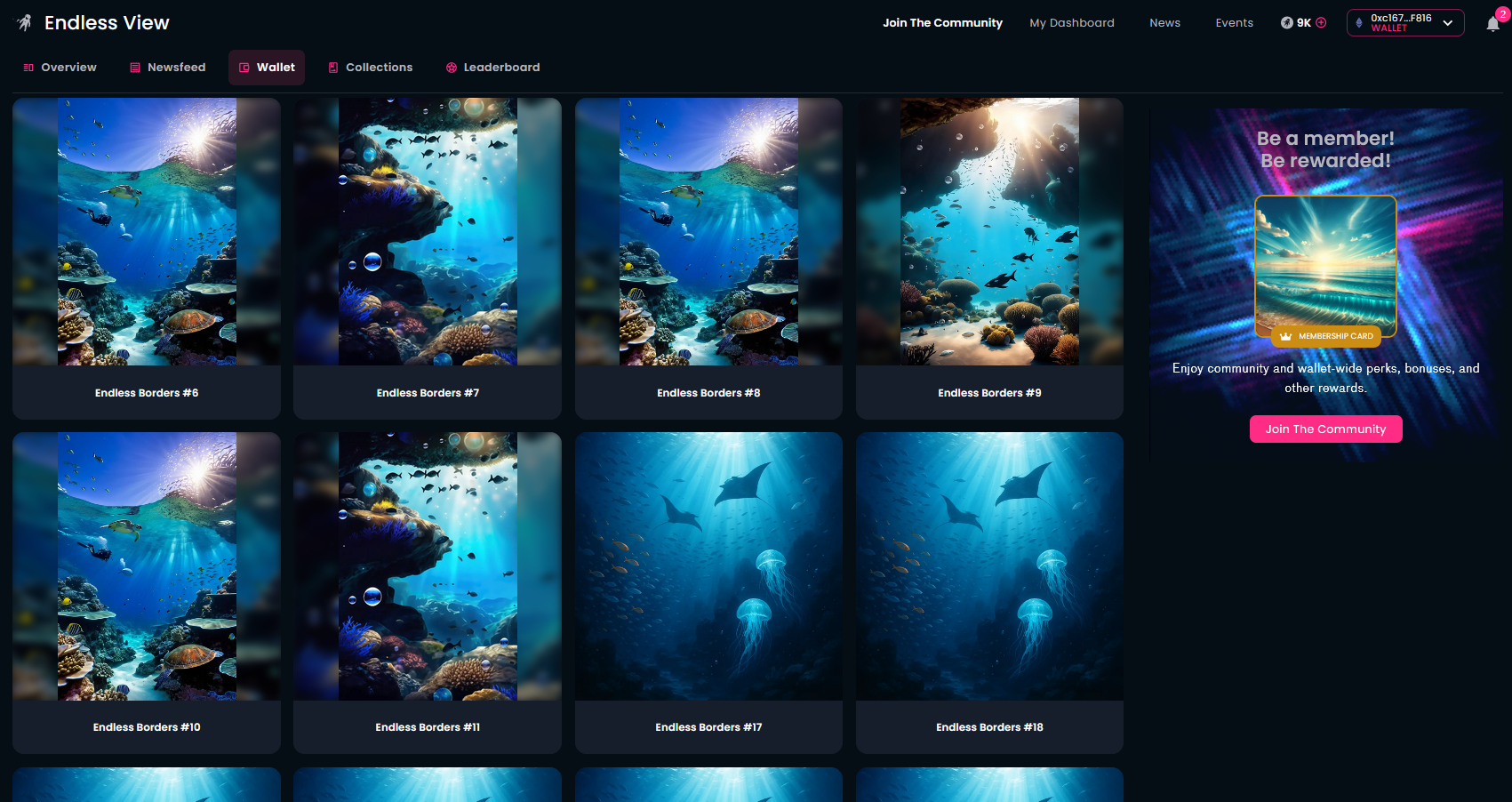Click the Overview tab icon
This screenshot has width=1512, height=802.
(28, 68)
